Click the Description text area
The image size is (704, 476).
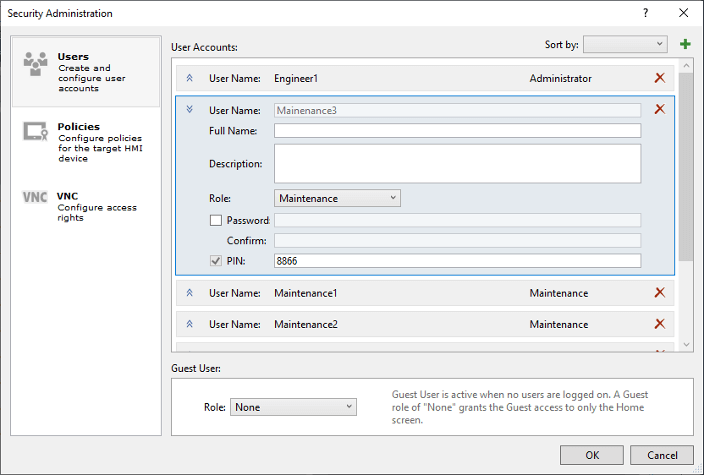pos(458,163)
